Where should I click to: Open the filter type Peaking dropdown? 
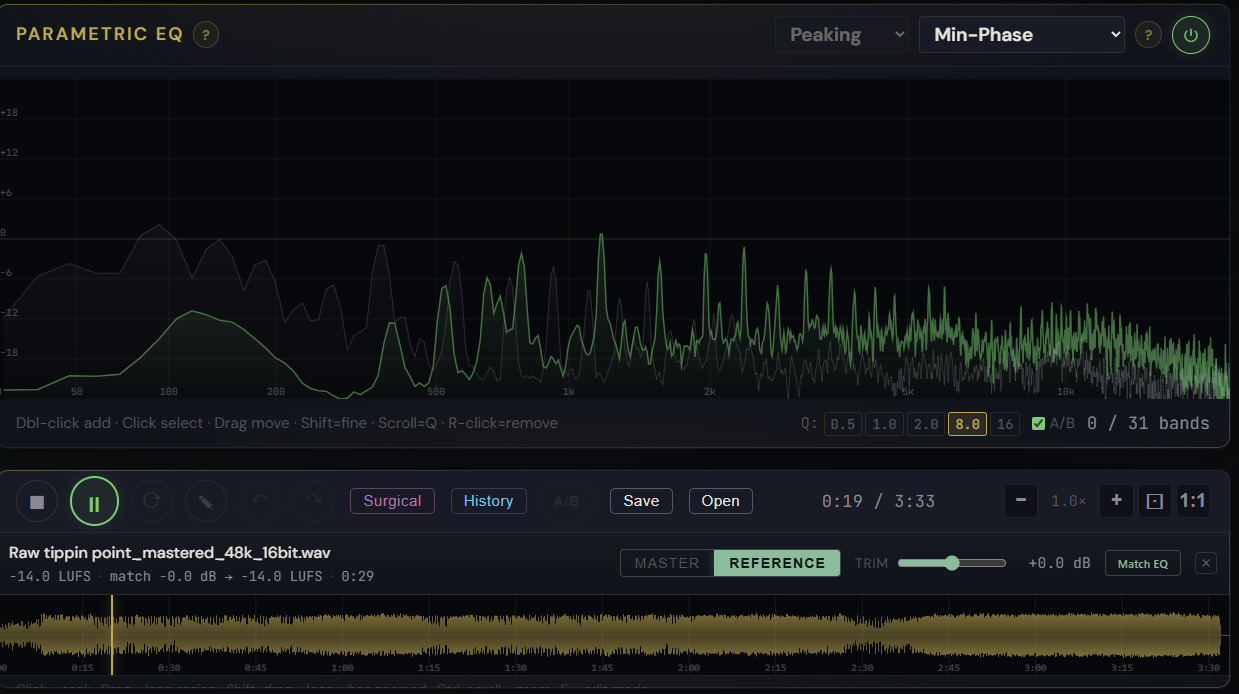(841, 35)
